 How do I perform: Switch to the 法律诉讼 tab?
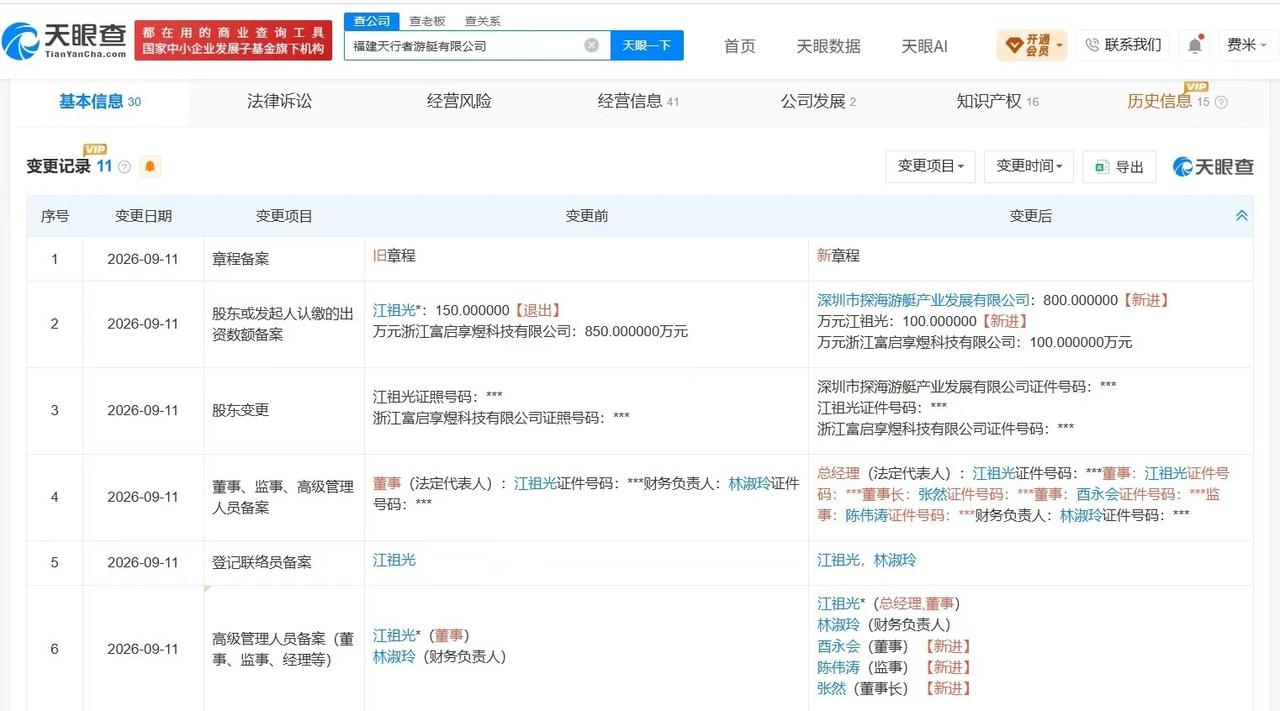[x=279, y=101]
